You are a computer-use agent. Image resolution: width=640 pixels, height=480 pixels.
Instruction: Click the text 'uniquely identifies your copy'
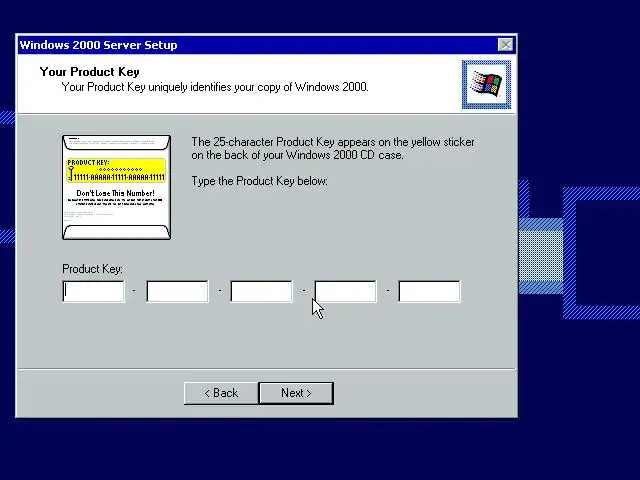pos(215,87)
